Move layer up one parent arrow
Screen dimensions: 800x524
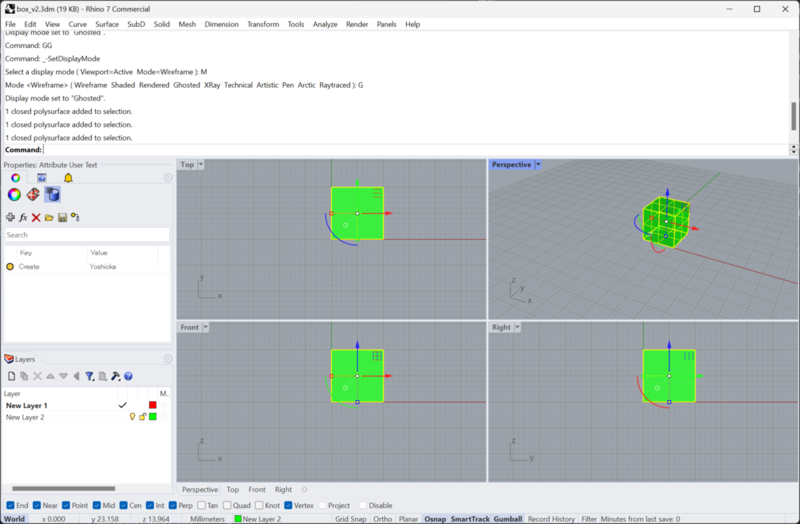77,376
